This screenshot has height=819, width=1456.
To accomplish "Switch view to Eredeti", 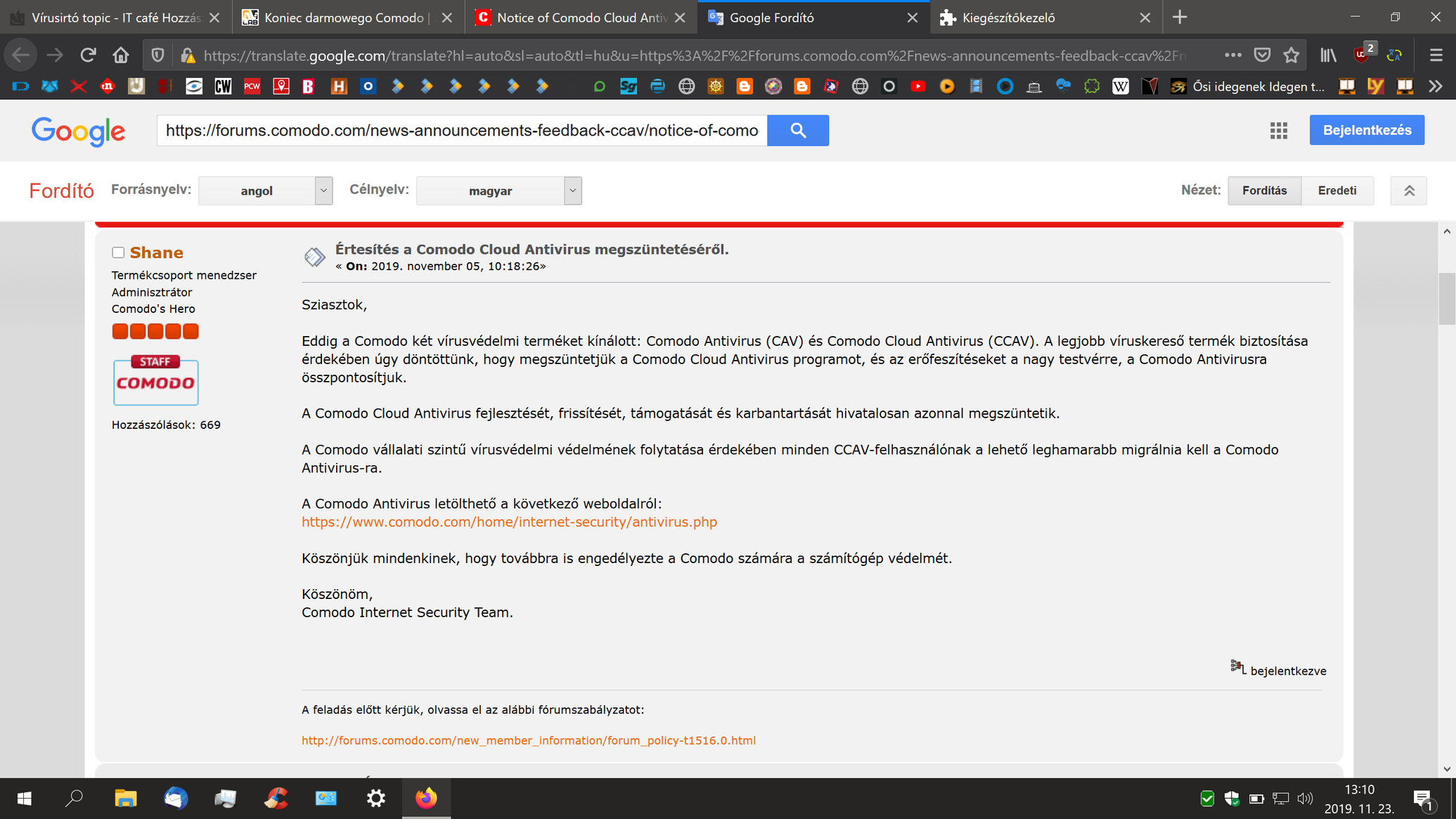I will (x=1337, y=191).
